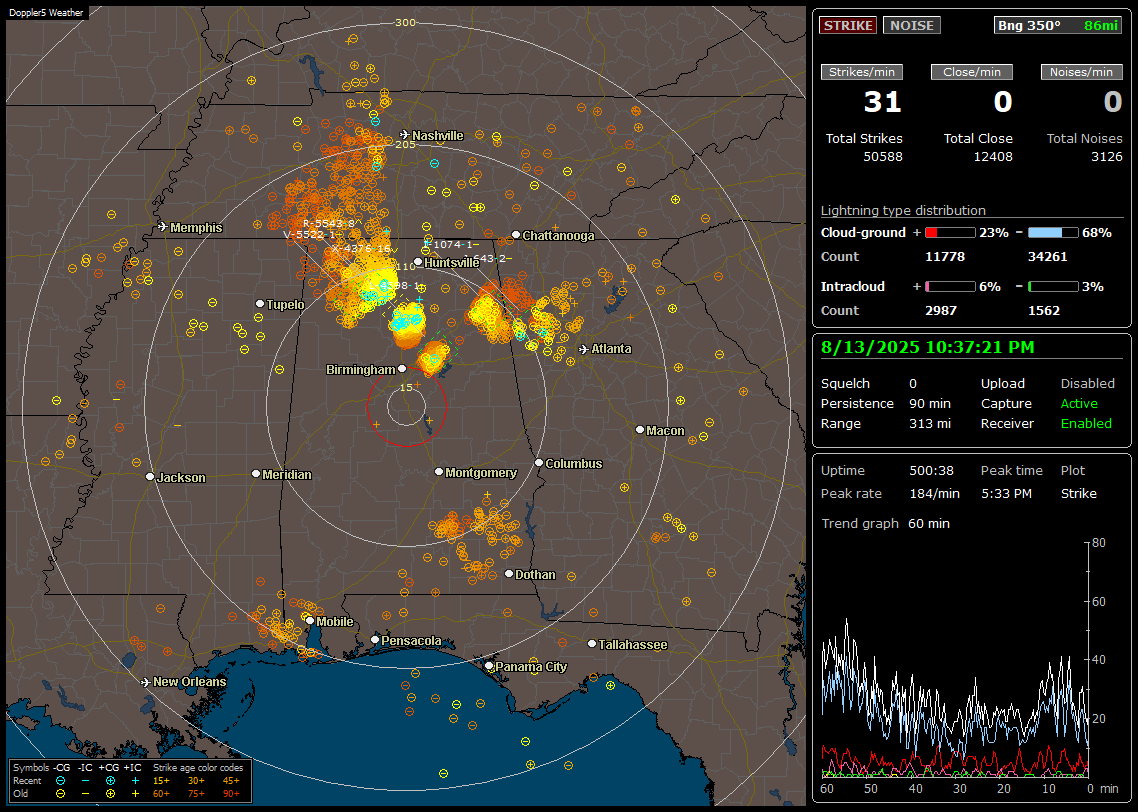Click the cloud-ground positive count 11778
The image size is (1138, 812).
(945, 257)
